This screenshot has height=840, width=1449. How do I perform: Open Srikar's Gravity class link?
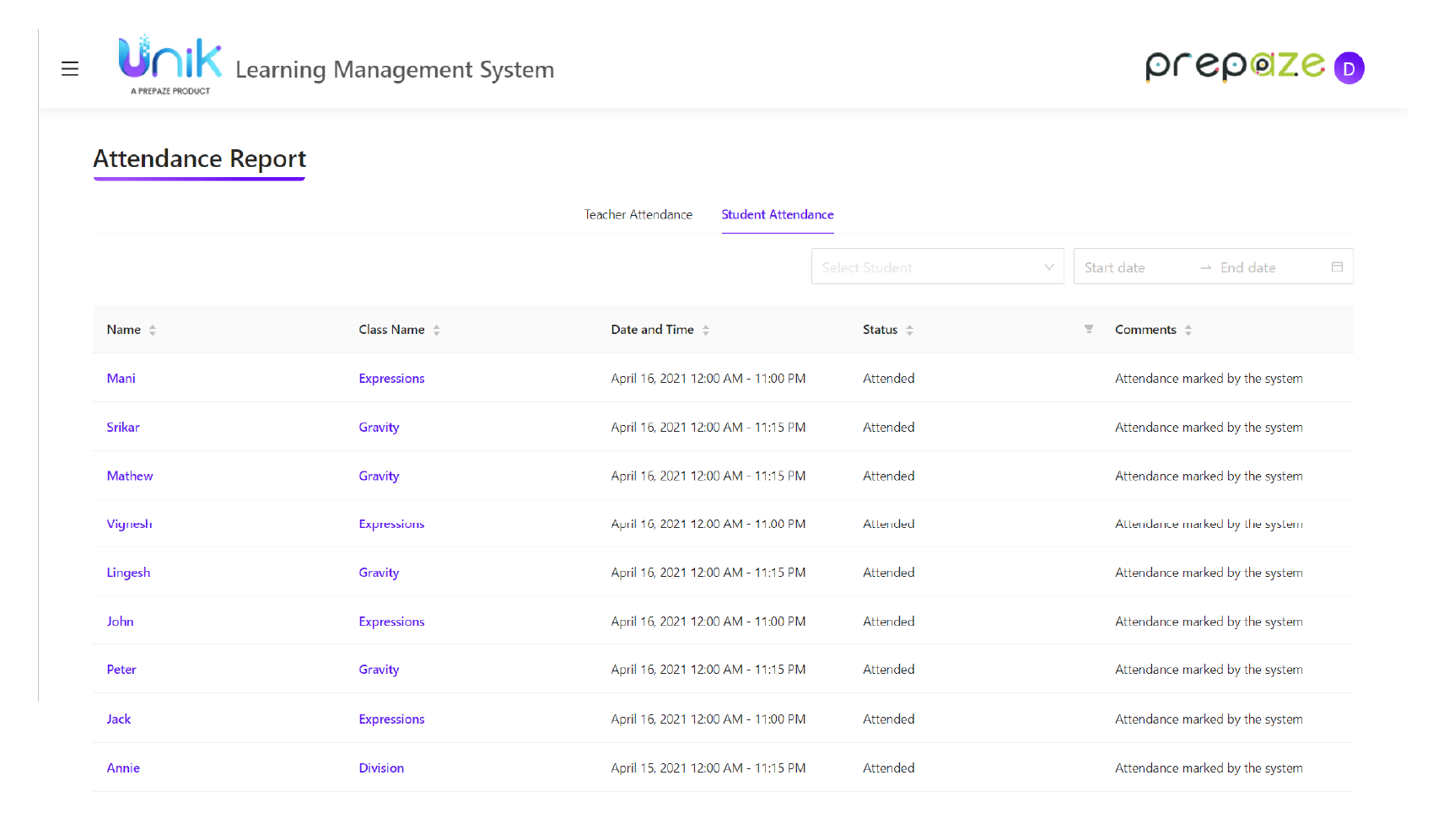(x=379, y=428)
